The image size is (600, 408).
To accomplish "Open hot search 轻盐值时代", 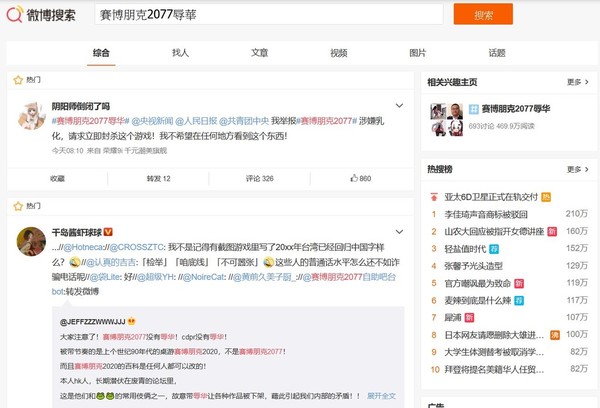I will (465, 249).
